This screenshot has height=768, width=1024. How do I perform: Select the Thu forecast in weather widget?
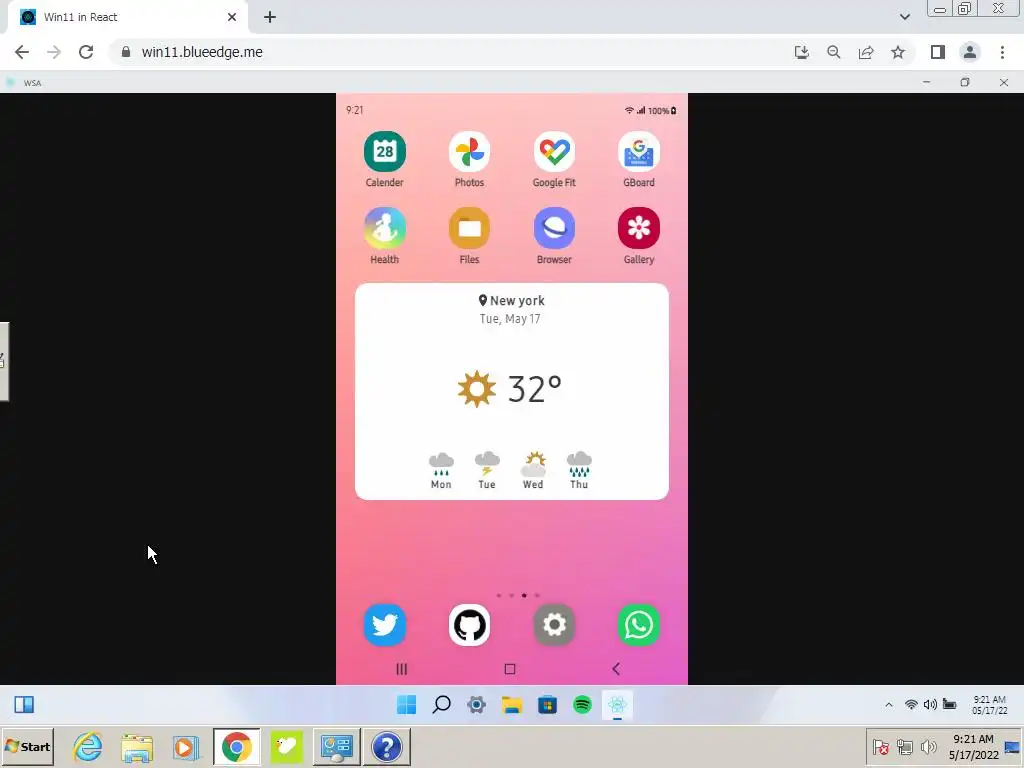pyautogui.click(x=579, y=471)
